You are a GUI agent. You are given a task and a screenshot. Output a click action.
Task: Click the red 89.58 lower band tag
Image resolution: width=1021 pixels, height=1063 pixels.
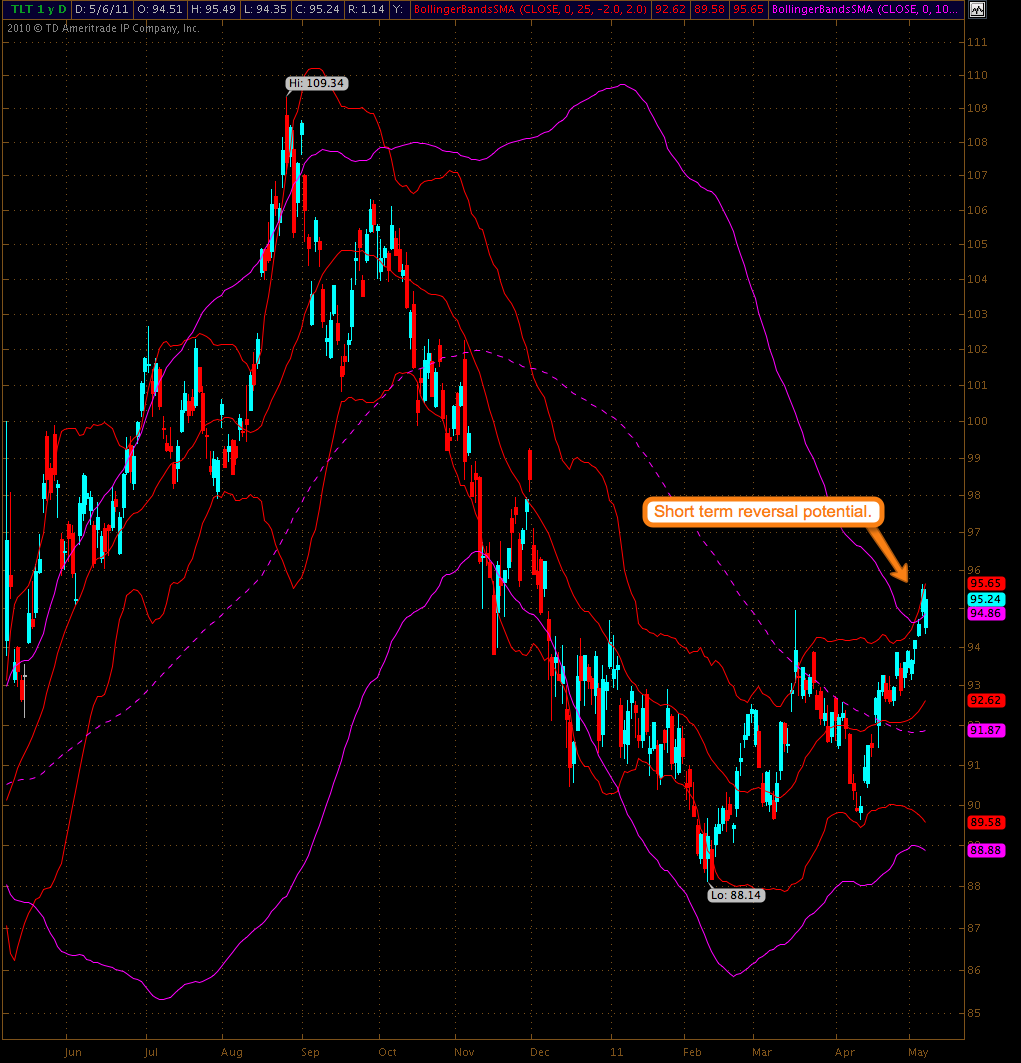(986, 822)
